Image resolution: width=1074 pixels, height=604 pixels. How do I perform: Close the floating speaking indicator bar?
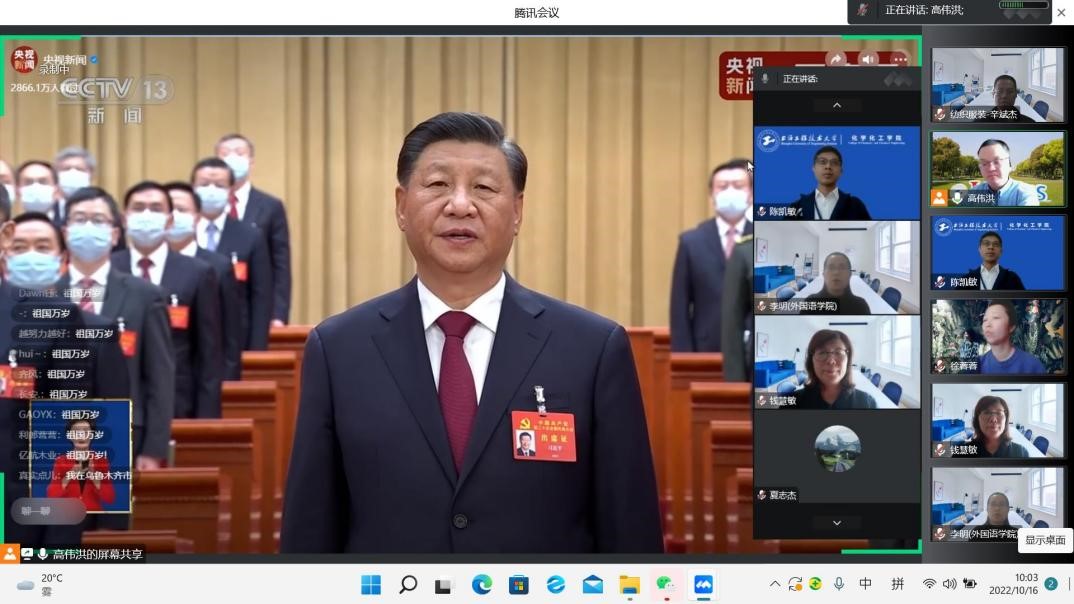tap(1061, 12)
